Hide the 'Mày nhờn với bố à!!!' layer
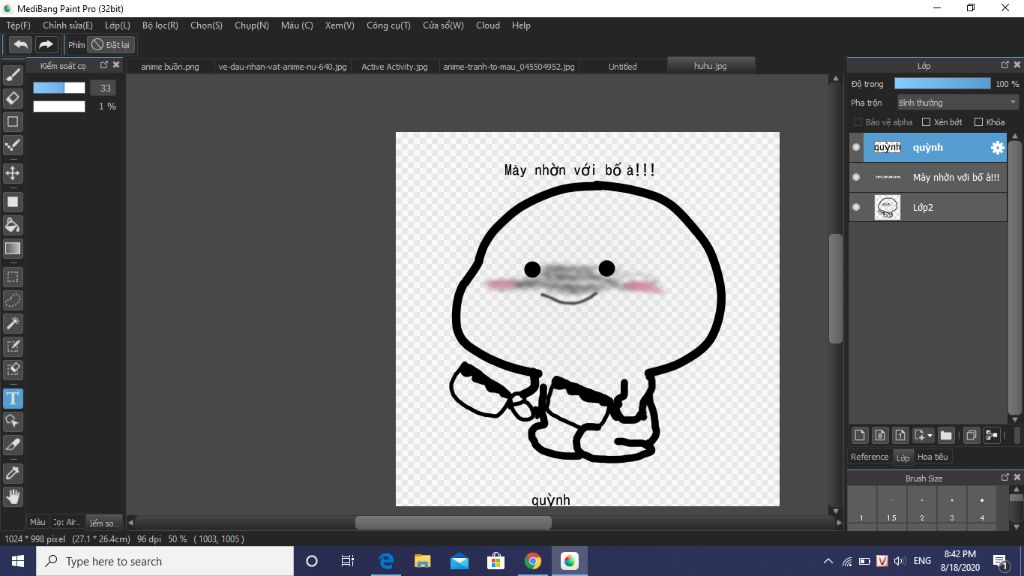Viewport: 1024px width, 576px height. [856, 177]
